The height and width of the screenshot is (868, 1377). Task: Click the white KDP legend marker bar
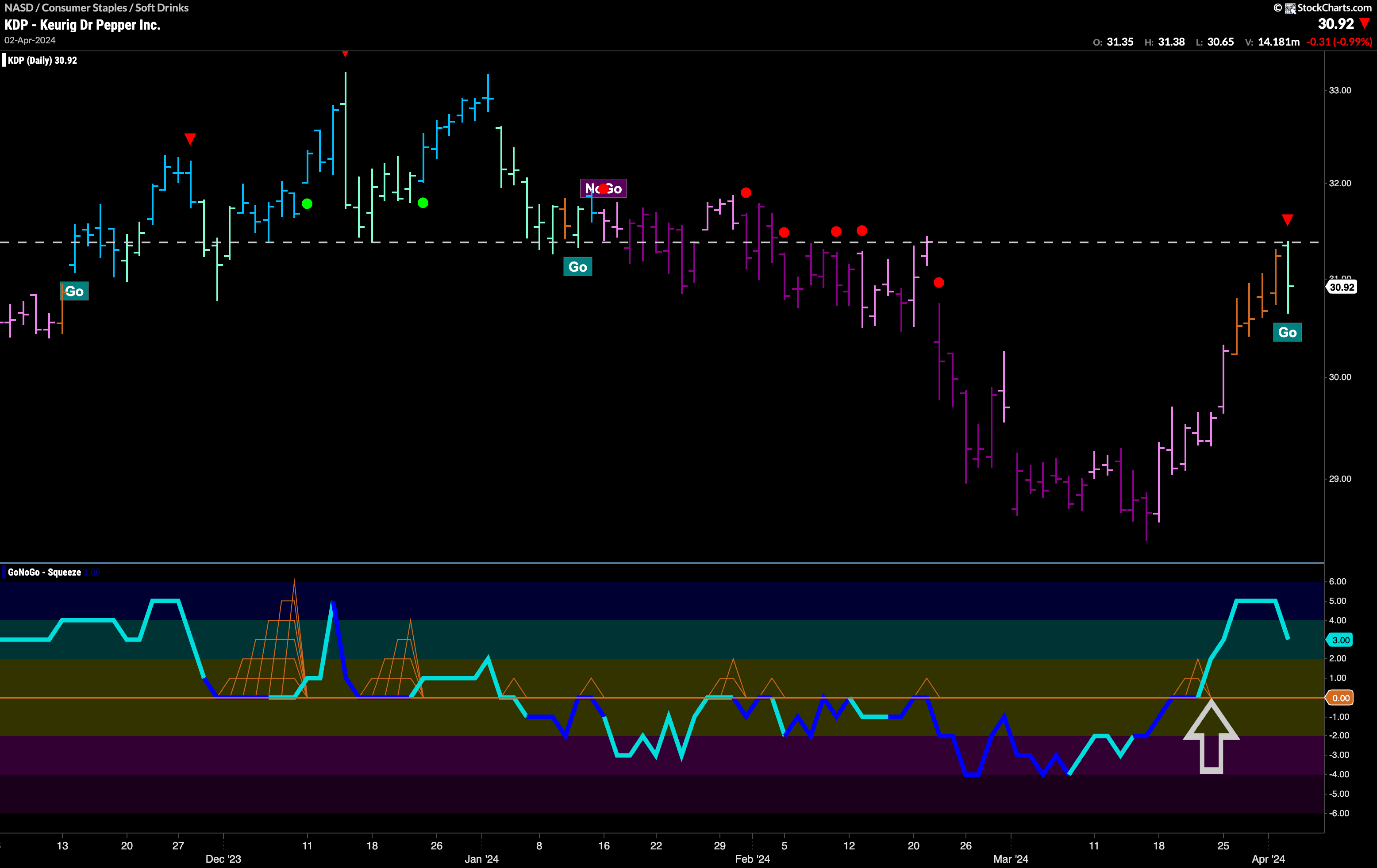pos(4,60)
